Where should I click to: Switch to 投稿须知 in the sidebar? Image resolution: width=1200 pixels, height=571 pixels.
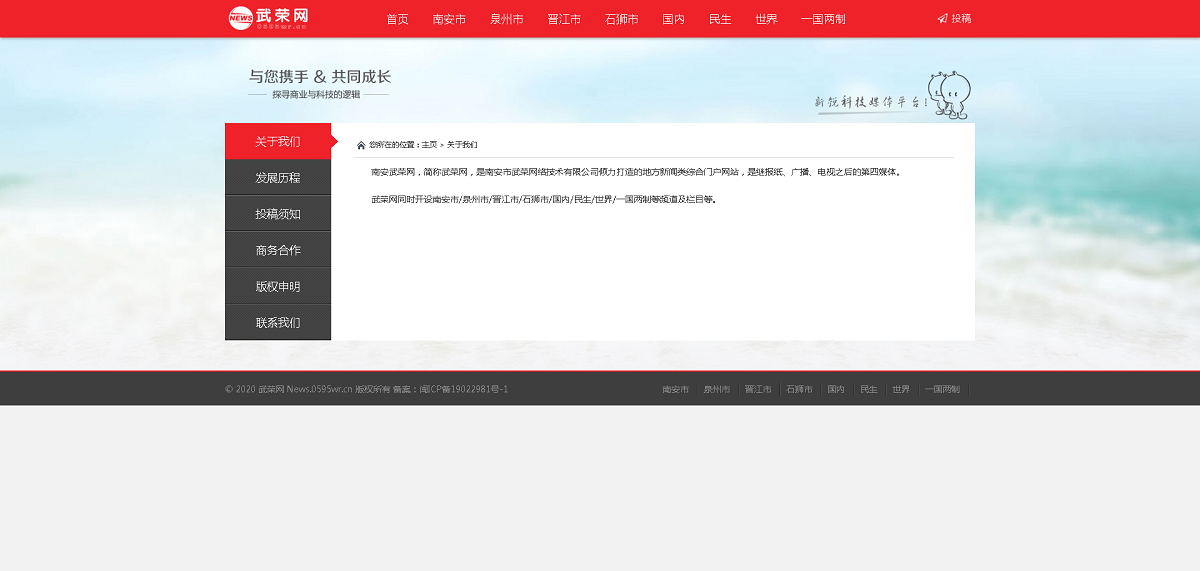pyautogui.click(x=277, y=214)
